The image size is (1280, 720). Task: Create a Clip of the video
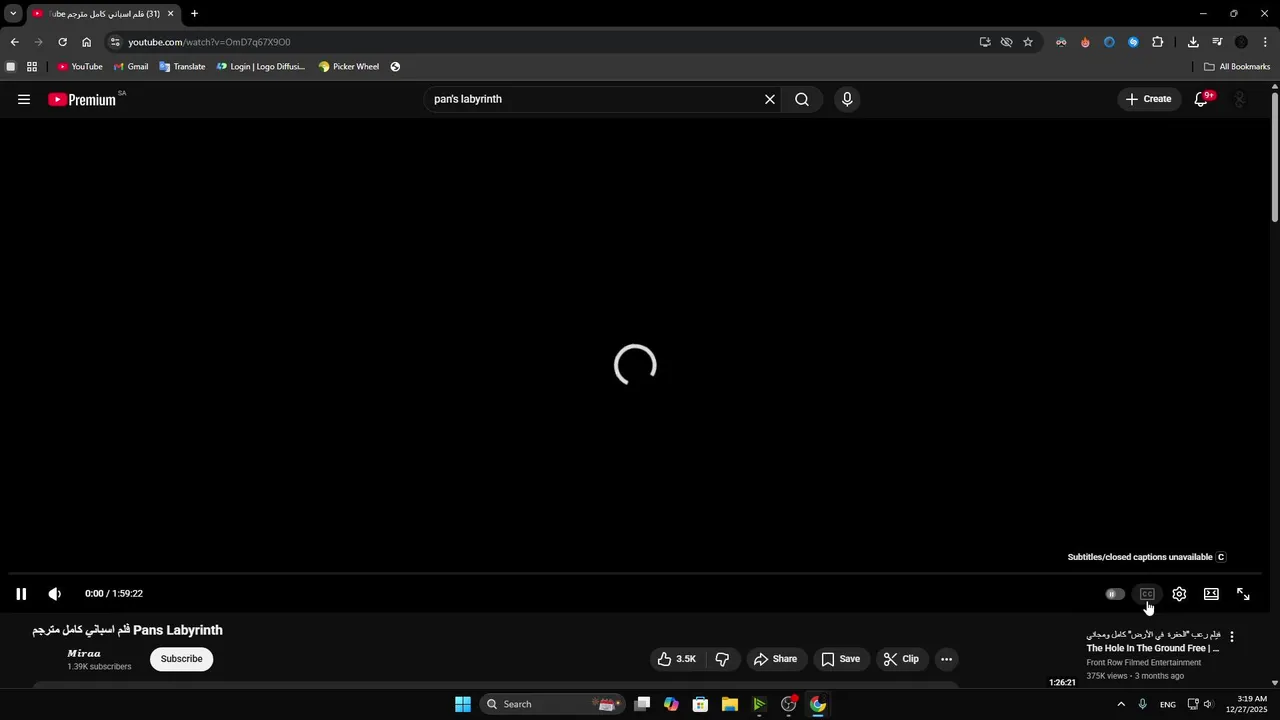[901, 659]
